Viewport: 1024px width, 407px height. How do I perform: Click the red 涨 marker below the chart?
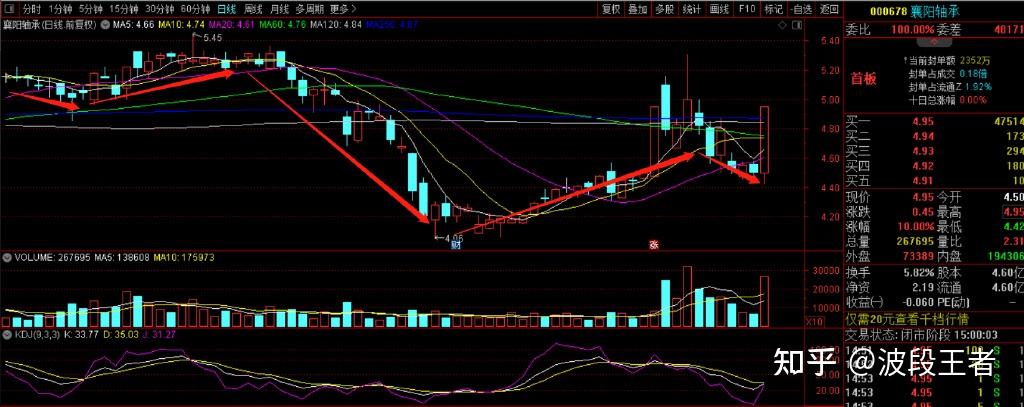click(653, 243)
